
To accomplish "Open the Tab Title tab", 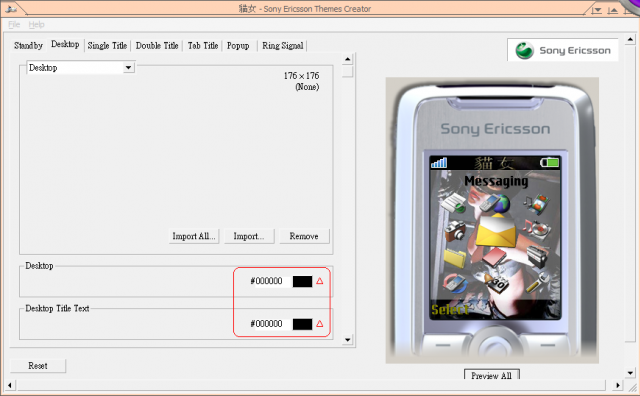I will pyautogui.click(x=203, y=45).
